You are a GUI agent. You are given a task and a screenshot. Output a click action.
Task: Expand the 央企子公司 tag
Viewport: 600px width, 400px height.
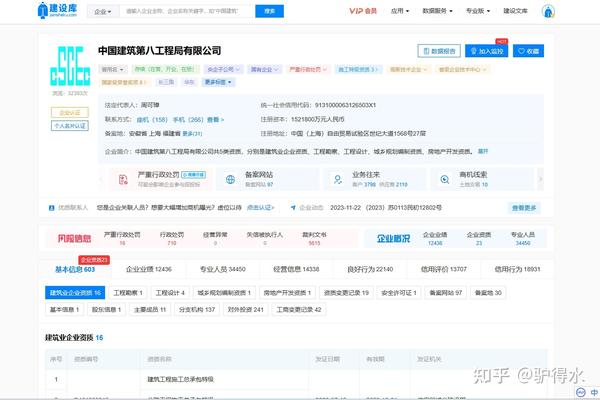pos(223,69)
